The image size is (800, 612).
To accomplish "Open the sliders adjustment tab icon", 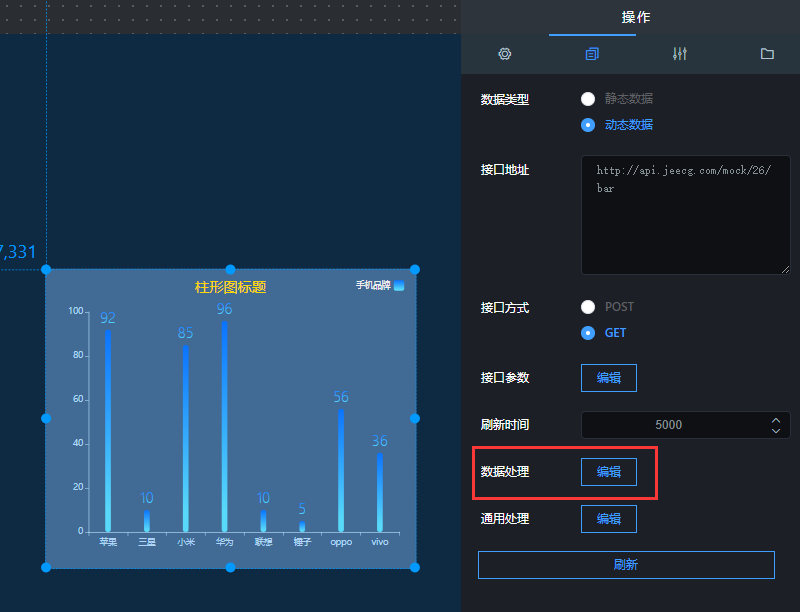I will pos(680,54).
